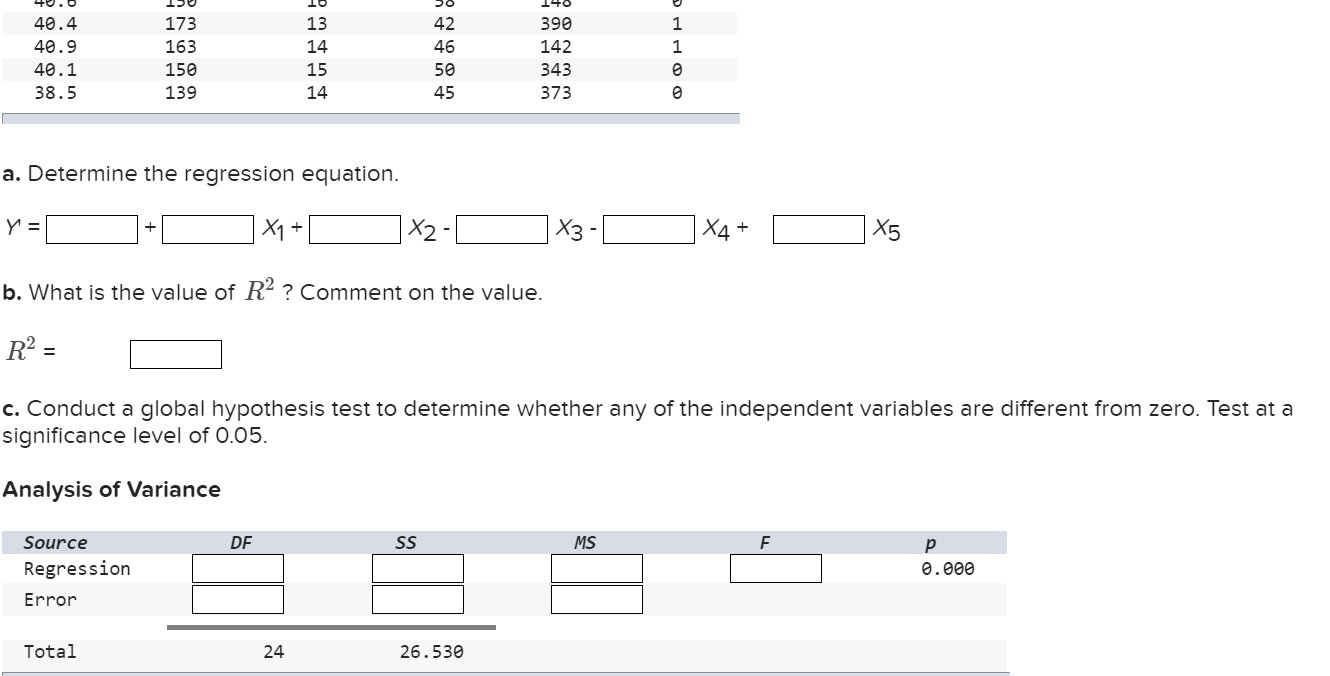Click the Error DF input box
Screen dimensions: 1330x676
(237, 600)
